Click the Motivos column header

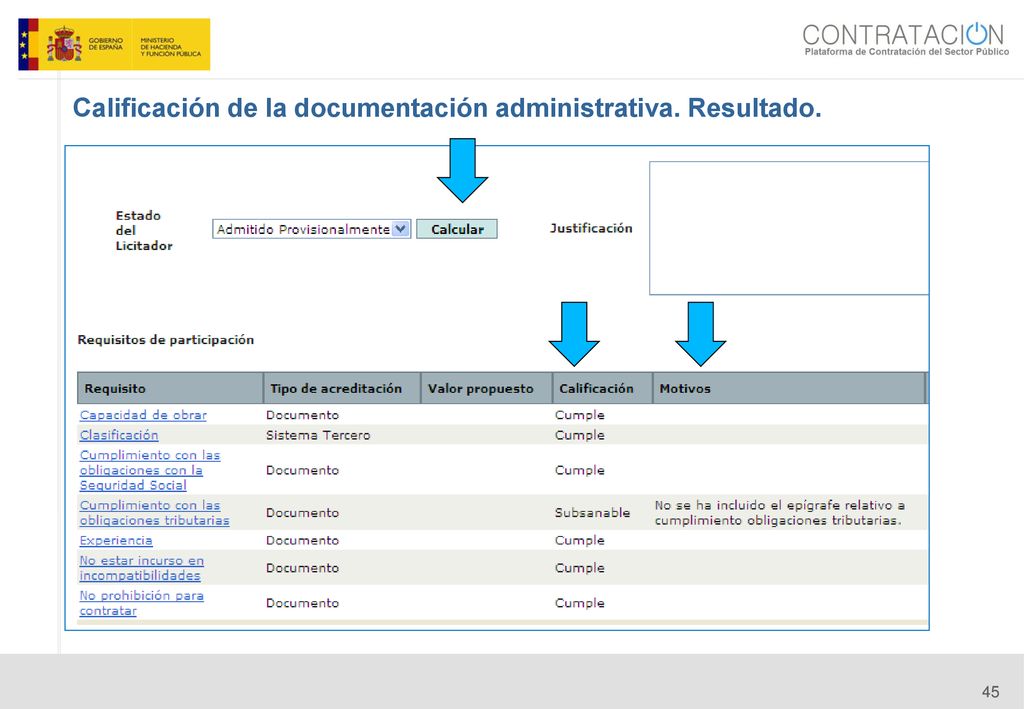point(789,388)
